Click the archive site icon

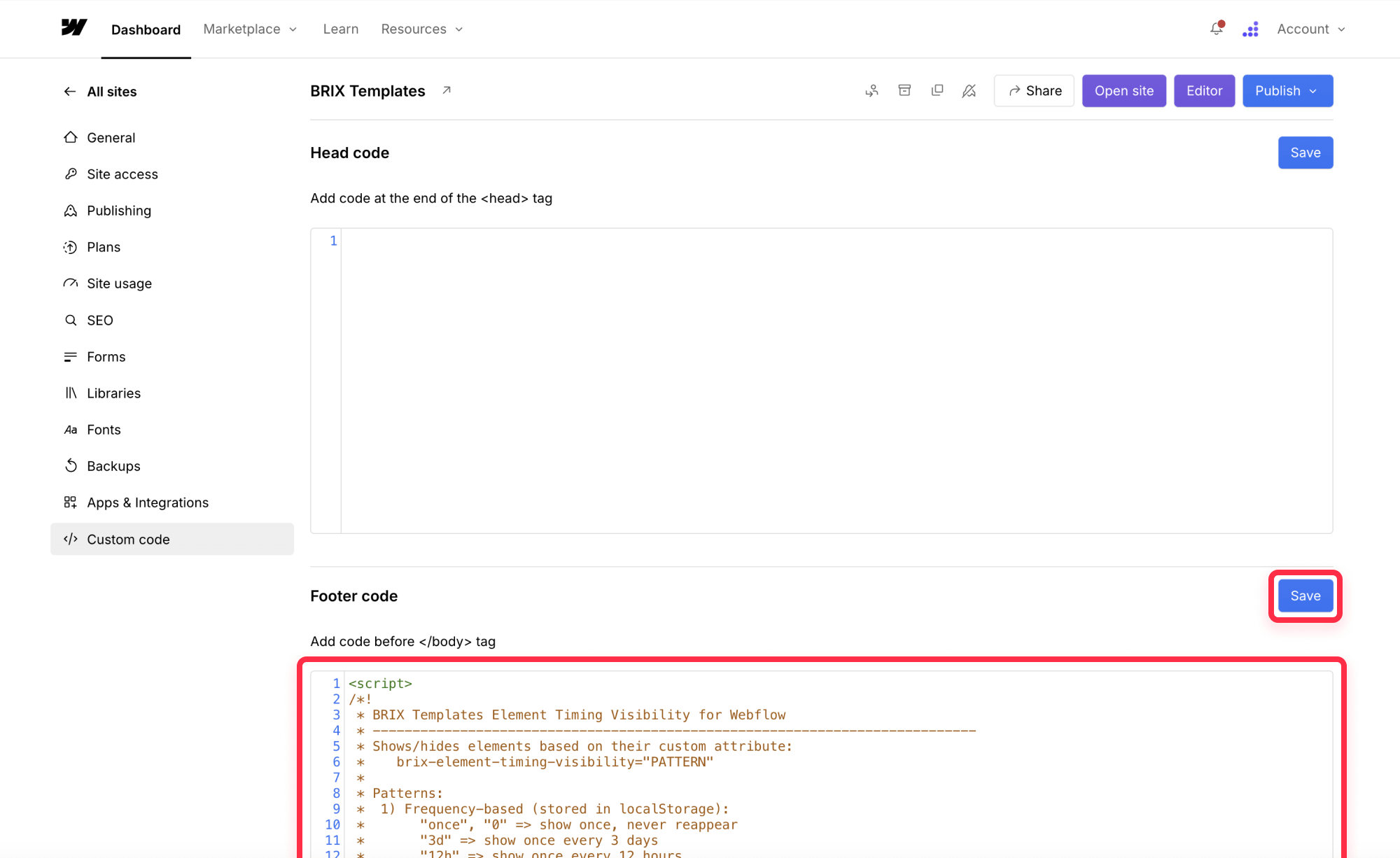click(904, 90)
